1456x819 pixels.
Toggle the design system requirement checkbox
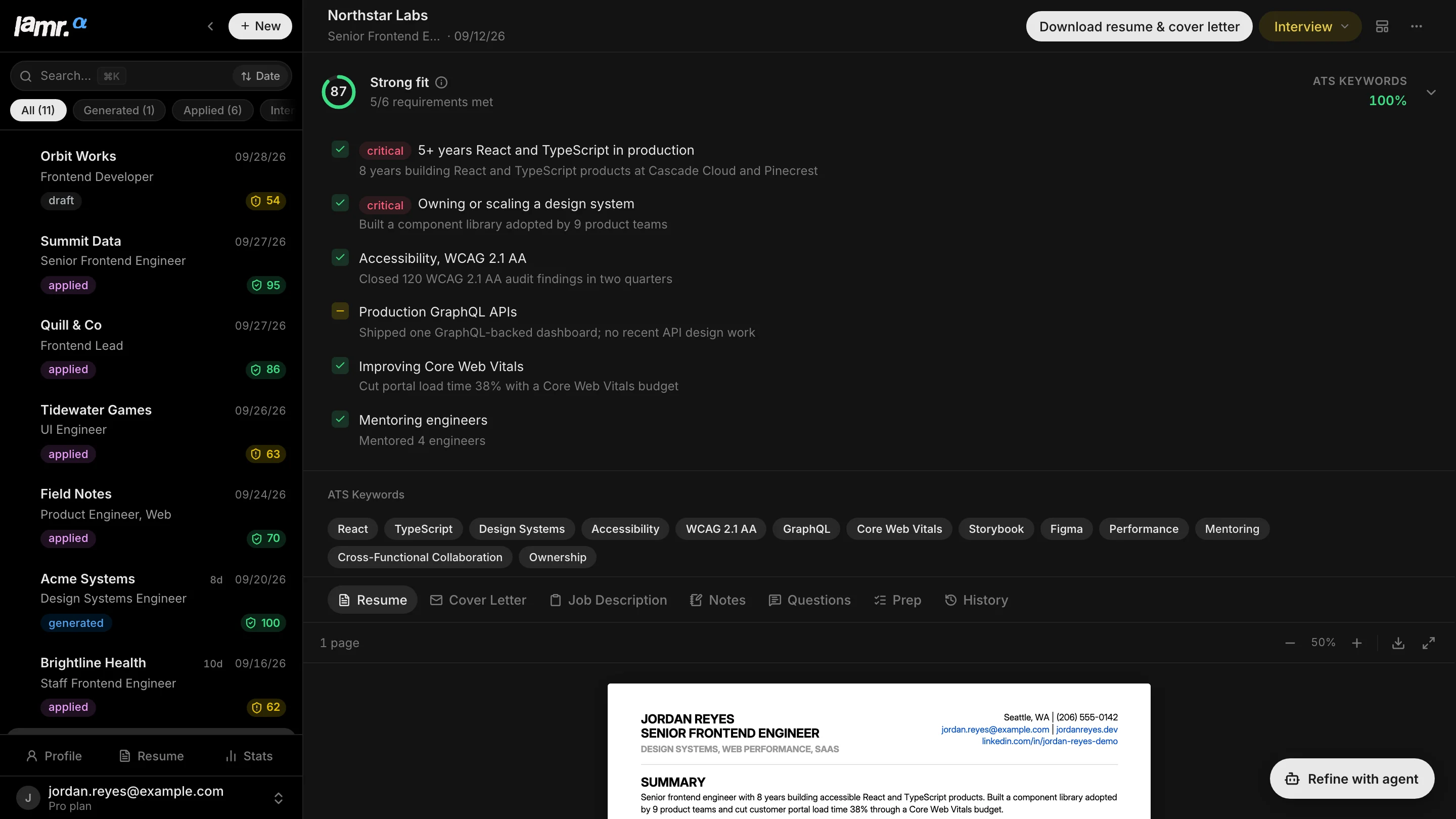click(340, 203)
